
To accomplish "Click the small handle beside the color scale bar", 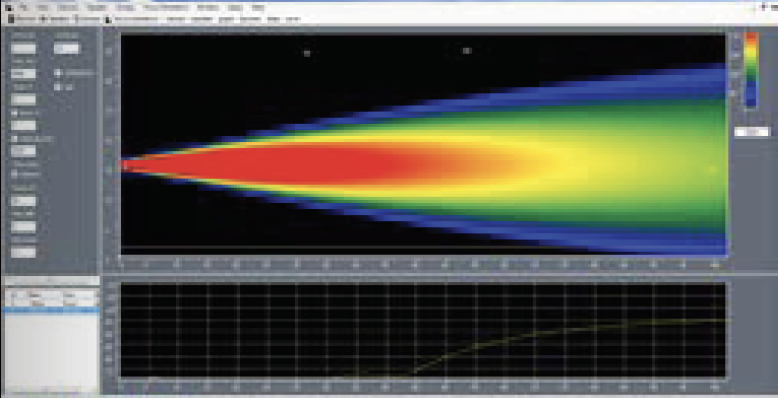I will pos(731,92).
